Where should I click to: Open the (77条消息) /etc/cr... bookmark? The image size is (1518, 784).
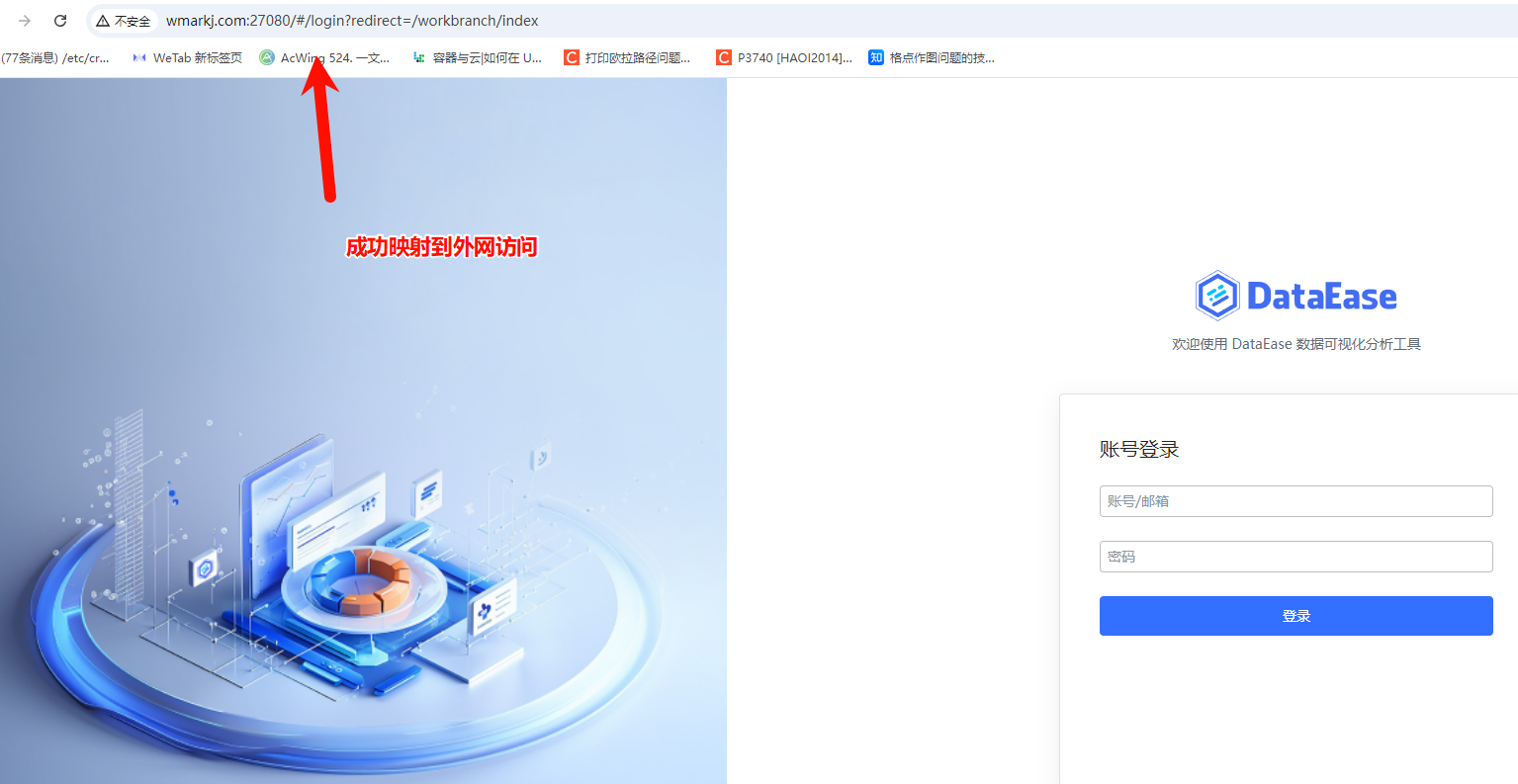pos(55,58)
